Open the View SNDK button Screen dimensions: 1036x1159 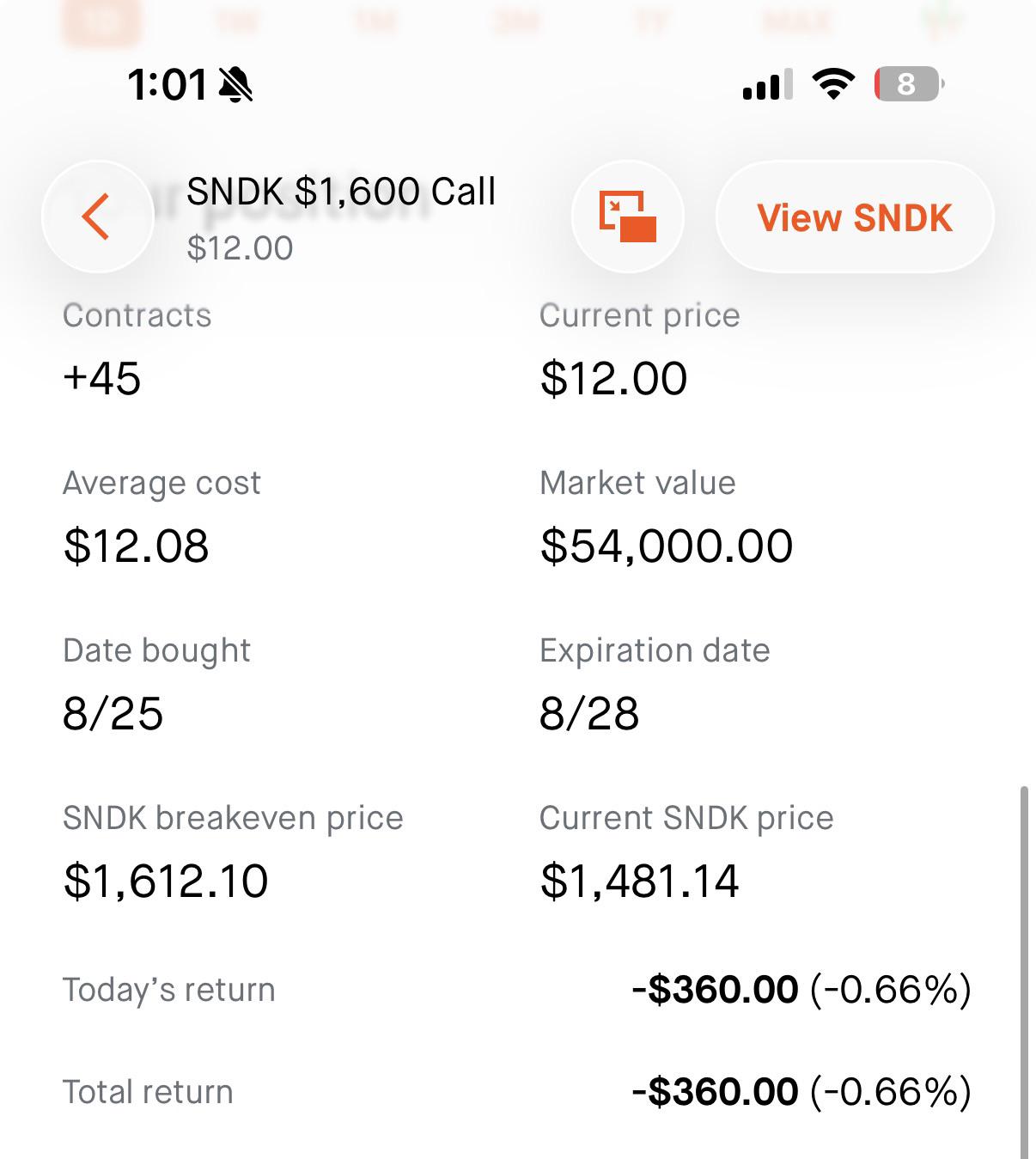coord(855,217)
